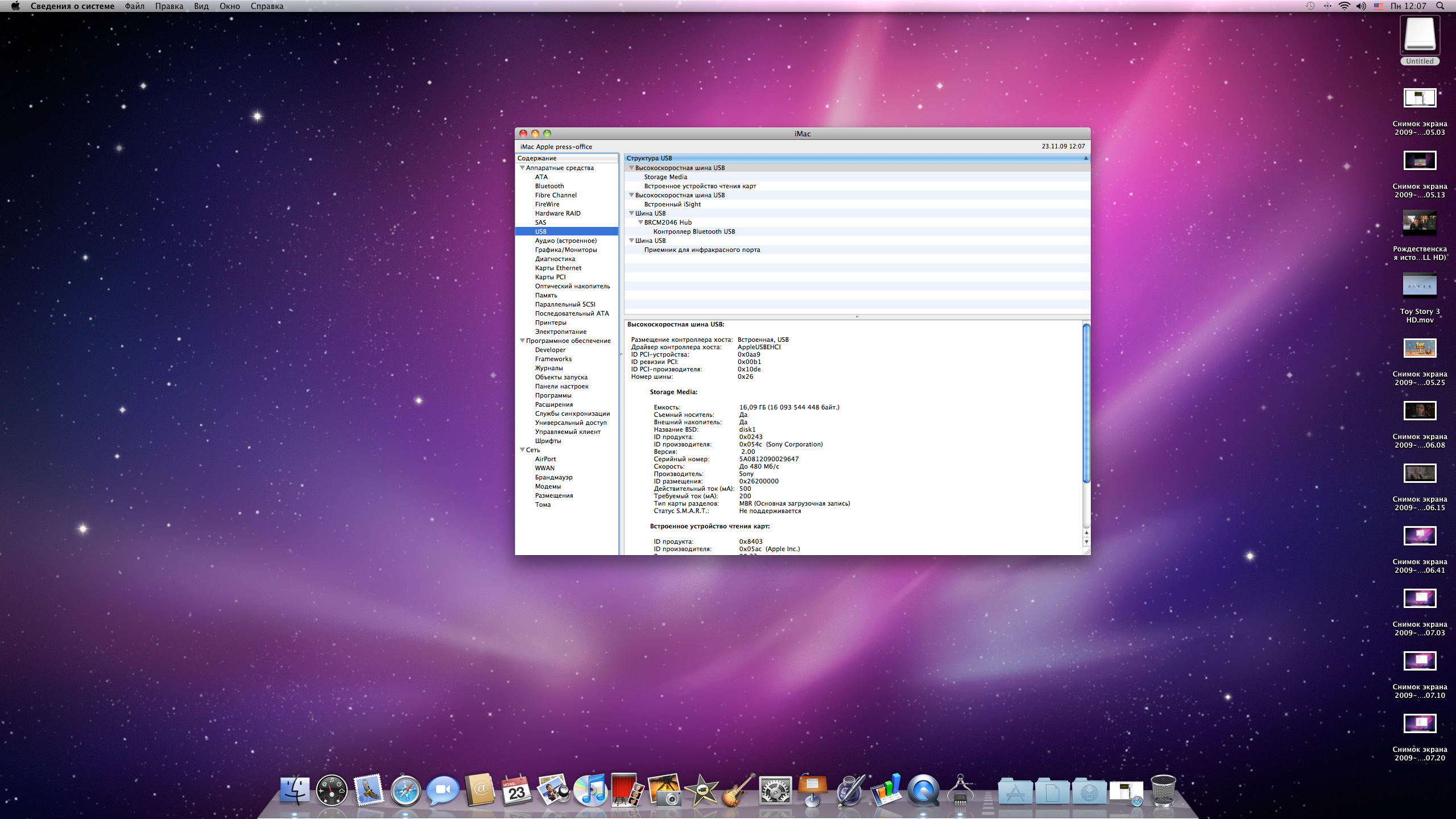Select Память in the sidebar
This screenshot has height=819, width=1456.
(x=546, y=295)
